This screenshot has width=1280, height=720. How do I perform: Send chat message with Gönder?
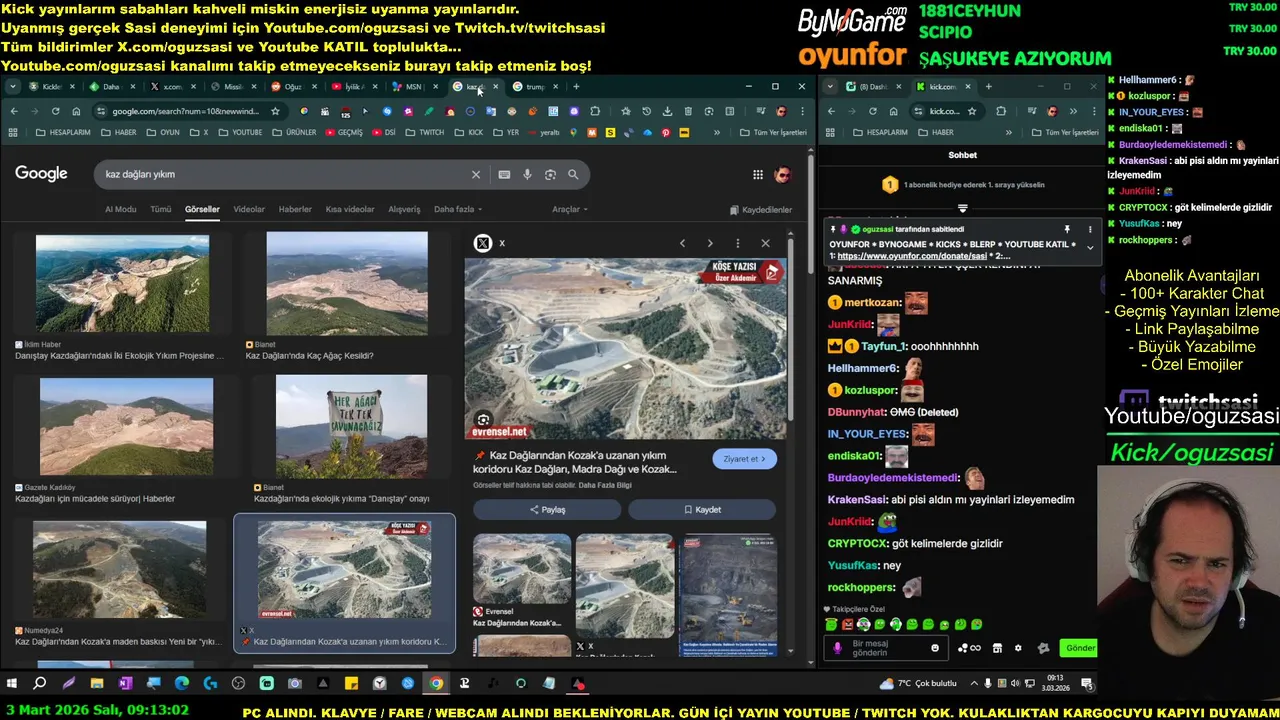coord(1080,648)
